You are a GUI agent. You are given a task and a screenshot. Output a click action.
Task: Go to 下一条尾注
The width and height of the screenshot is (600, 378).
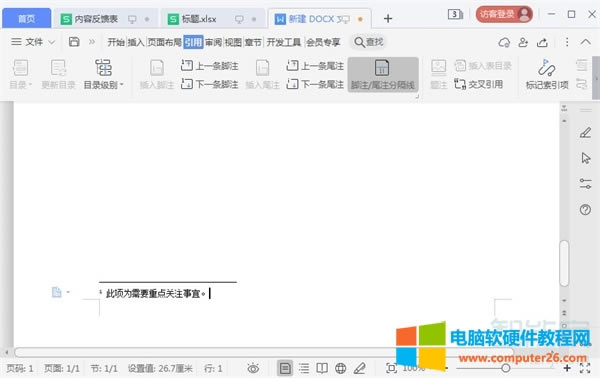(315, 84)
